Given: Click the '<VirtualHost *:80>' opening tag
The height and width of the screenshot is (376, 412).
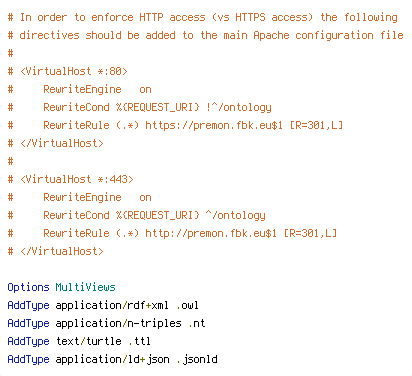Looking at the screenshot, I should [x=74, y=71].
